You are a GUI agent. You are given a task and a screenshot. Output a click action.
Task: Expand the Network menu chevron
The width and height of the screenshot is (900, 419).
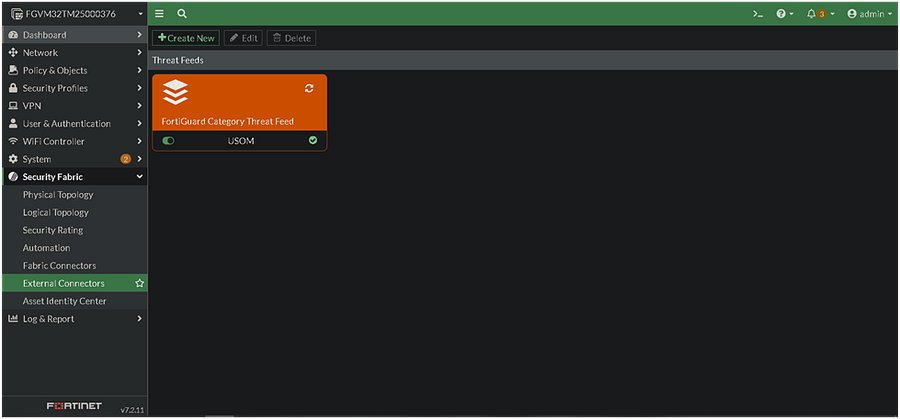point(139,53)
